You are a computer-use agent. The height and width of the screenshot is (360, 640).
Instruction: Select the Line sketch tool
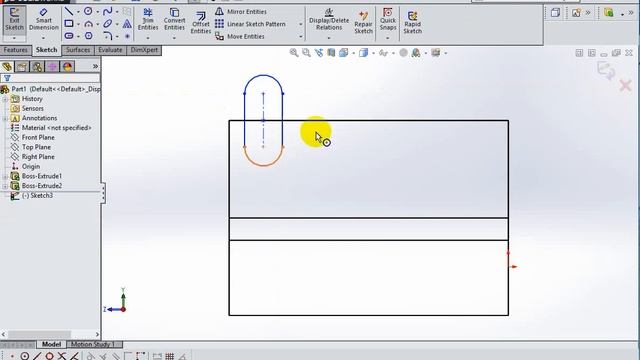point(69,12)
